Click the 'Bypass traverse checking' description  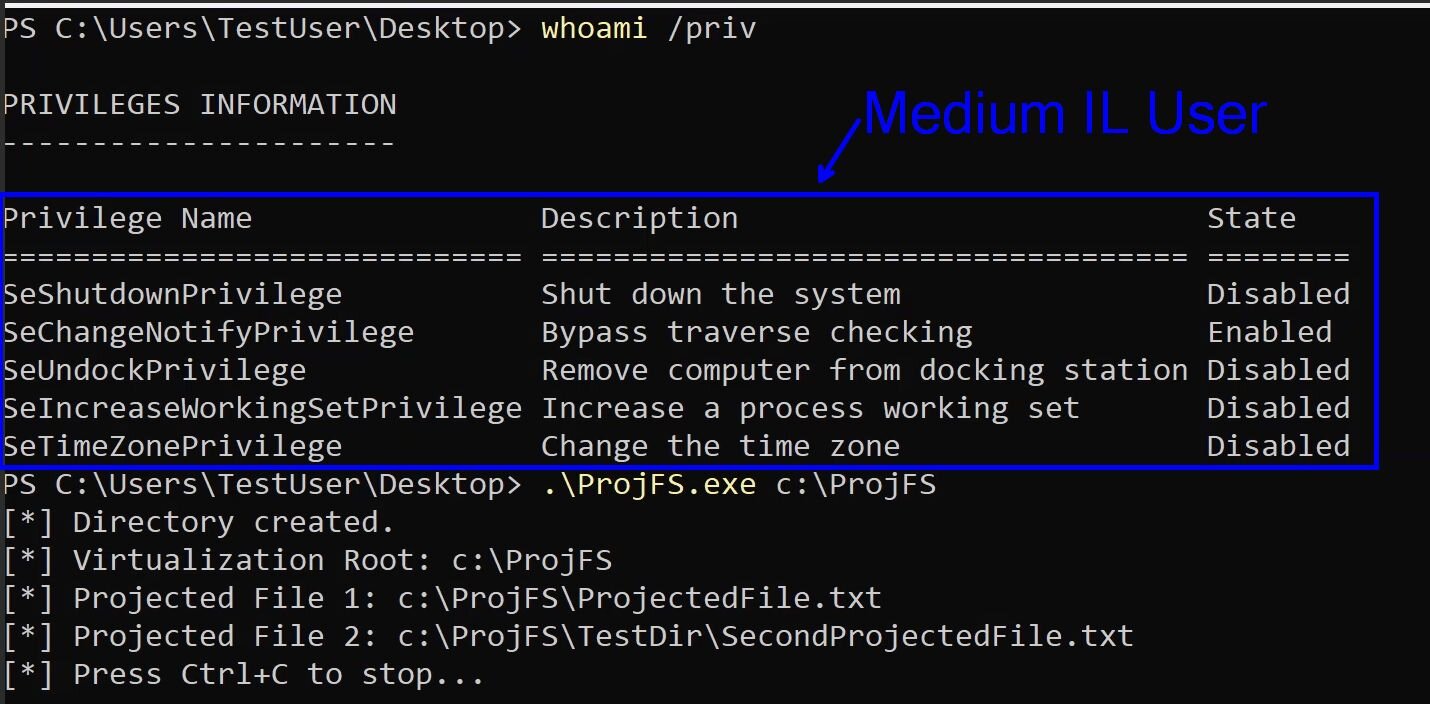756,332
